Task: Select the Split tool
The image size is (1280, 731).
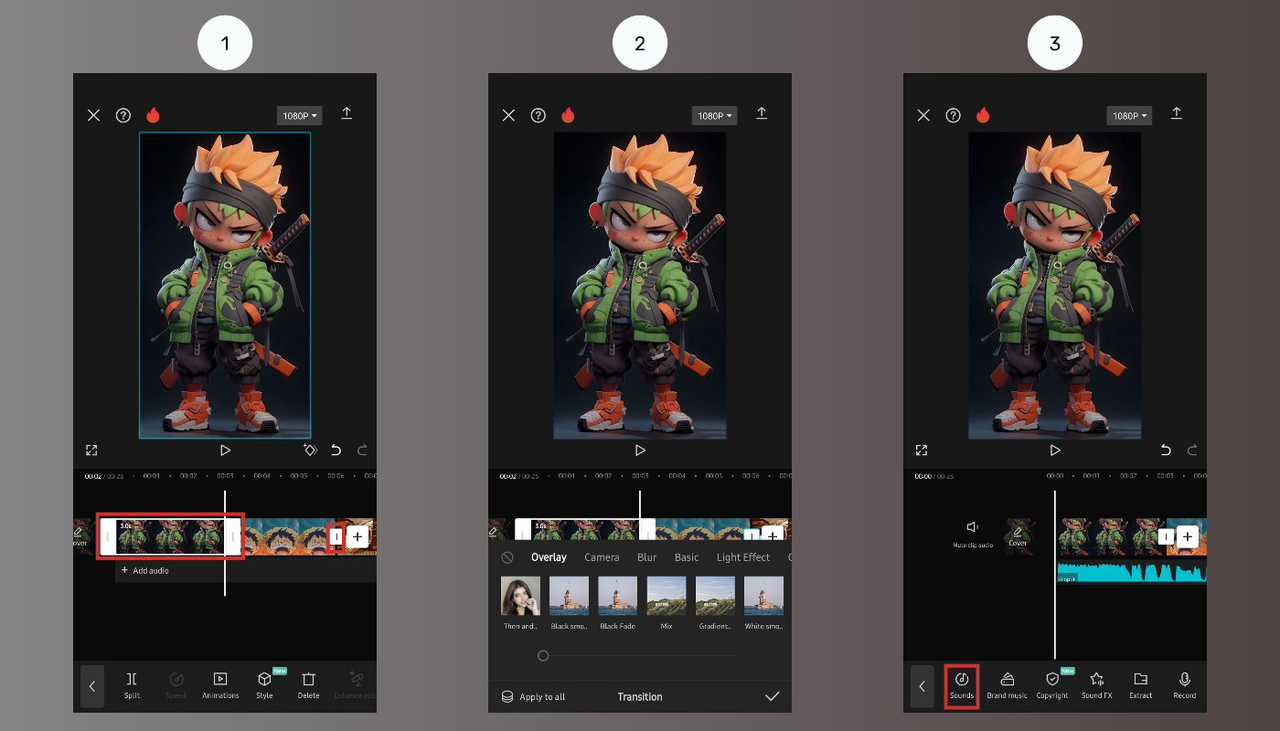Action: (131, 686)
